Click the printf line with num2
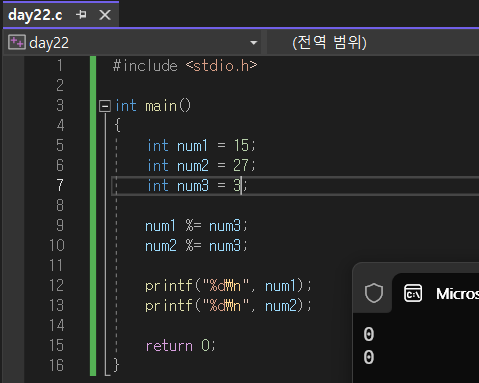Viewport: 479px width, 383px height. pyautogui.click(x=228, y=306)
